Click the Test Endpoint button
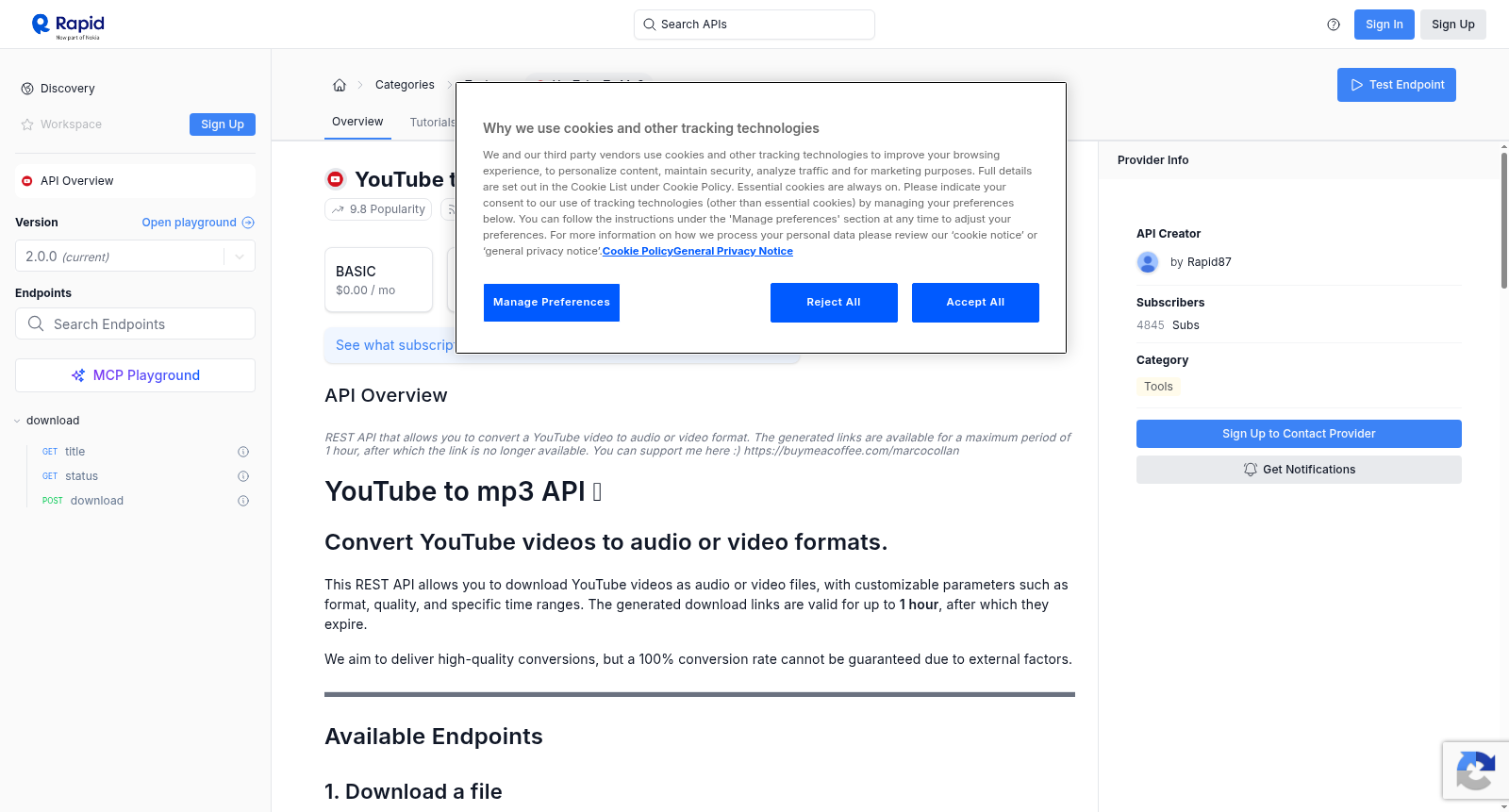 (1397, 85)
